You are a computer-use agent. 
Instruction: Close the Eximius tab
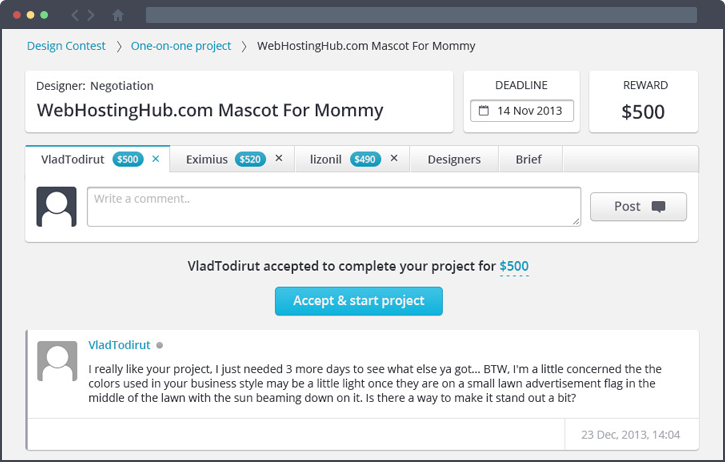tap(279, 158)
